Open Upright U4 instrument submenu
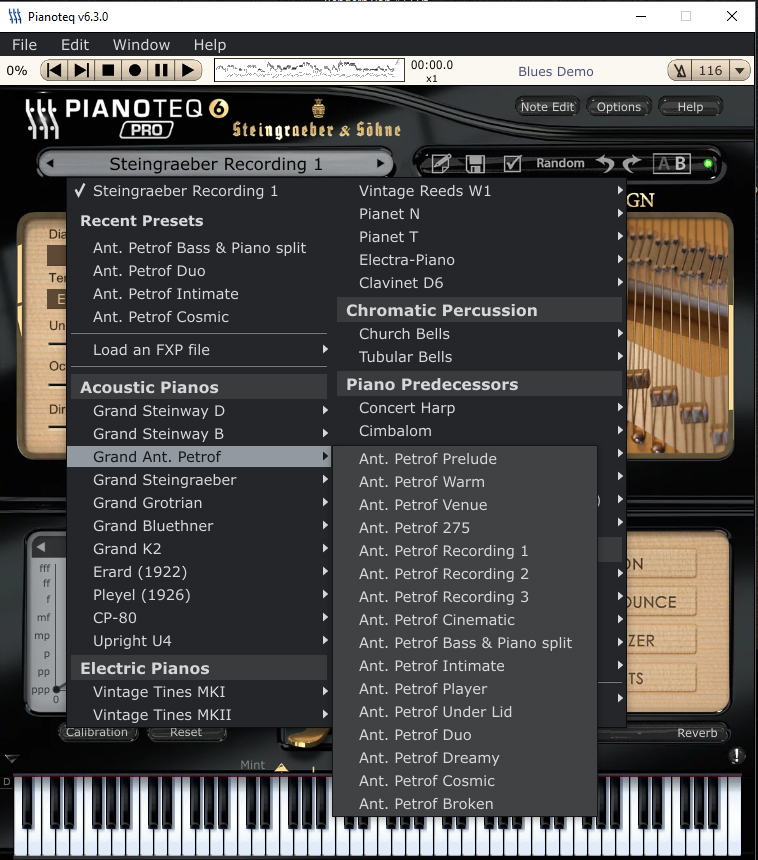This screenshot has height=860, width=758. coord(199,641)
